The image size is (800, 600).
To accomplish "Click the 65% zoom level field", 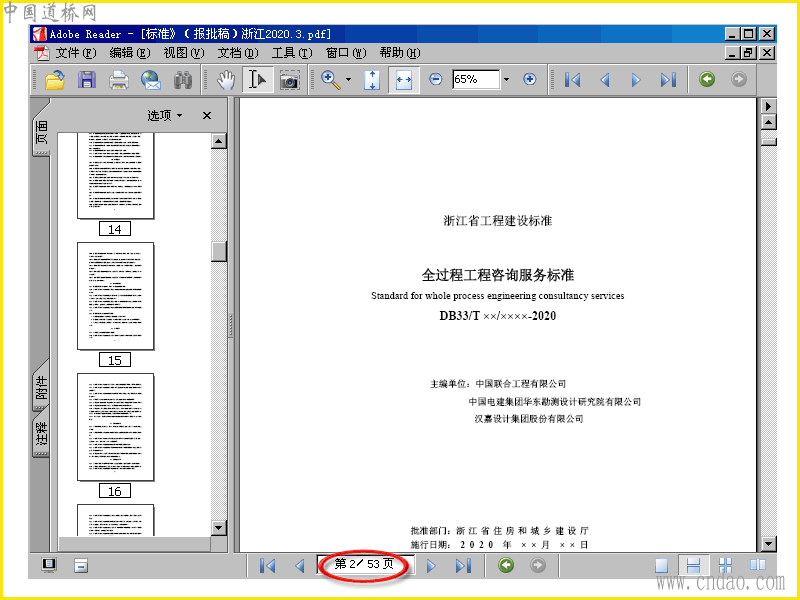I will 476,79.
